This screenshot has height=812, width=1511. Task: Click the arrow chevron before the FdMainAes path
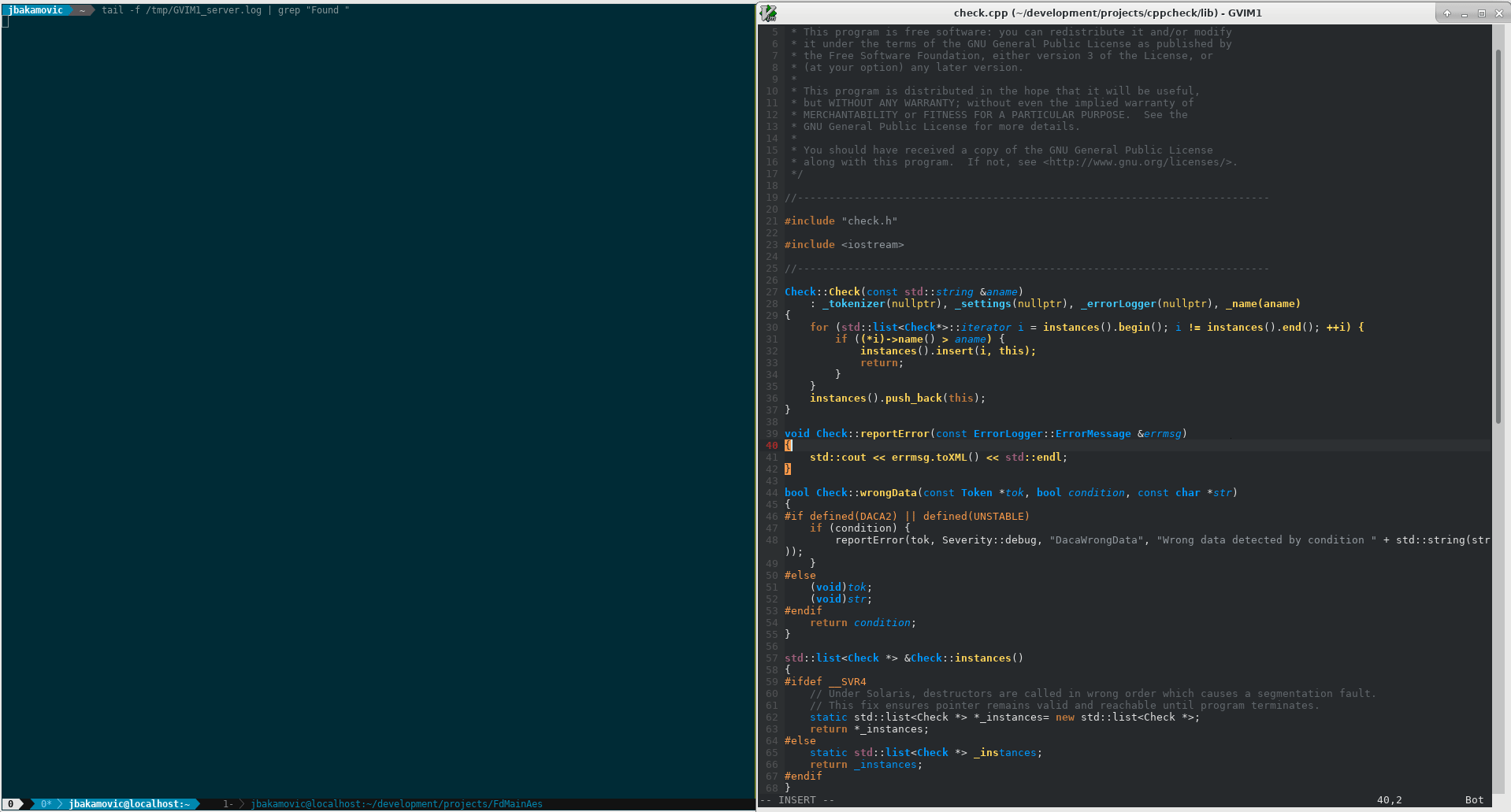(241, 804)
